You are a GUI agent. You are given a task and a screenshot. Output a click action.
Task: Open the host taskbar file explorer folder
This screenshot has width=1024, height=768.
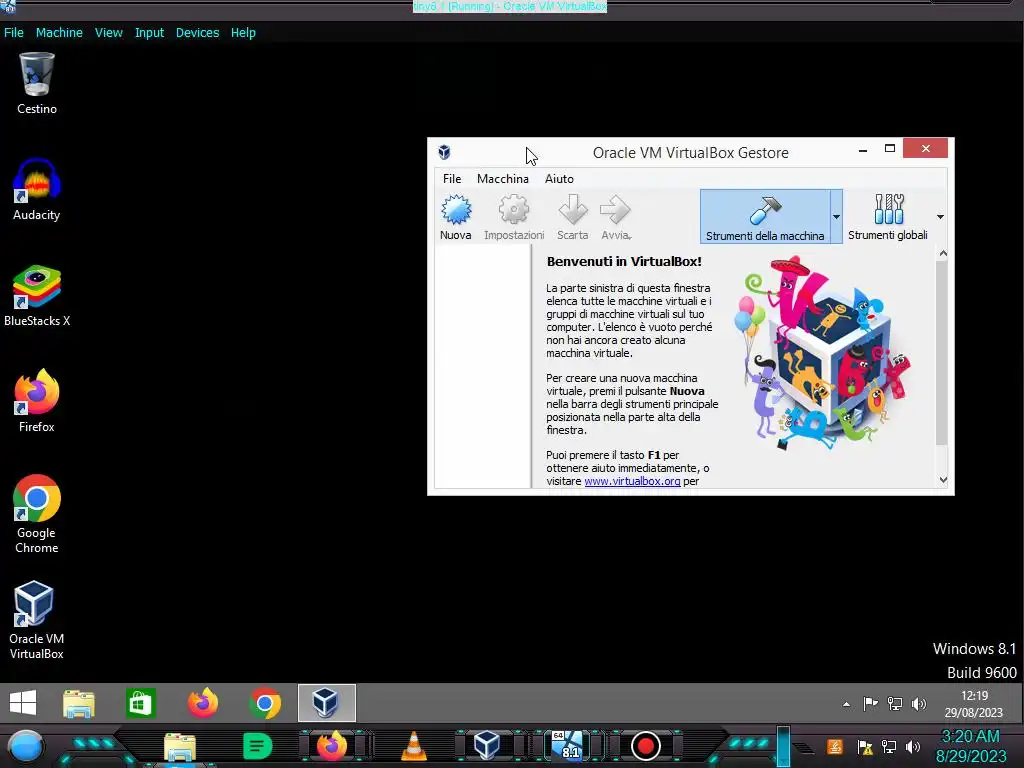coord(180,747)
